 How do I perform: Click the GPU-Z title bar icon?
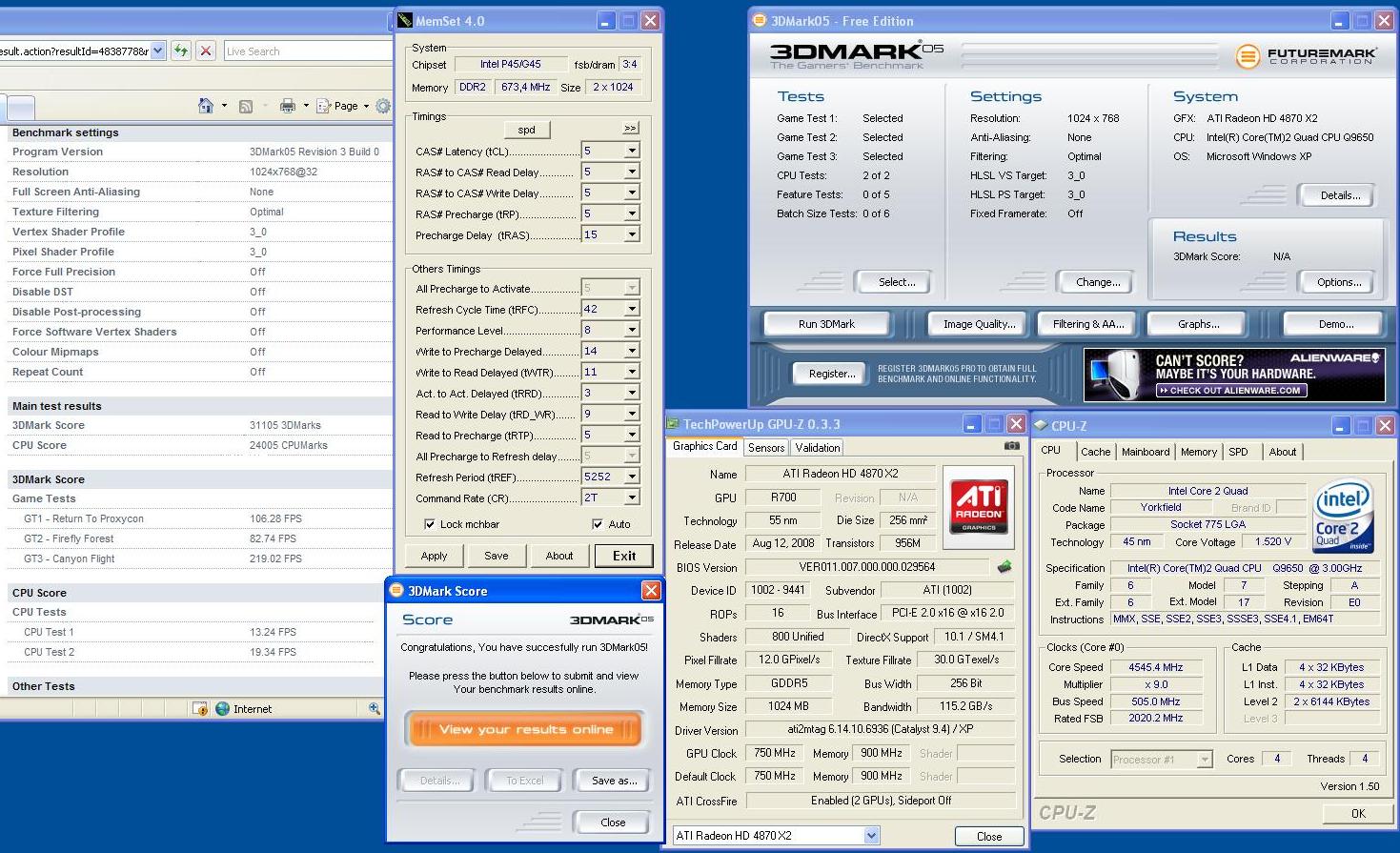coord(673,424)
